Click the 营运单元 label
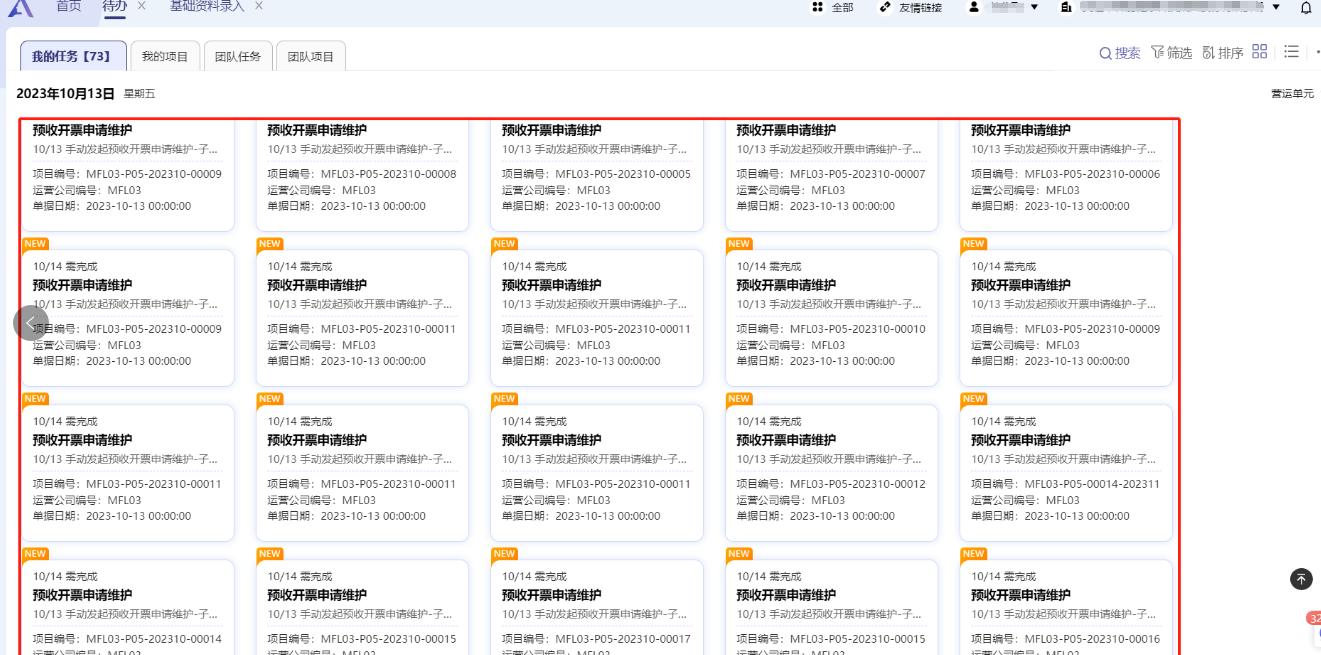 point(1292,93)
